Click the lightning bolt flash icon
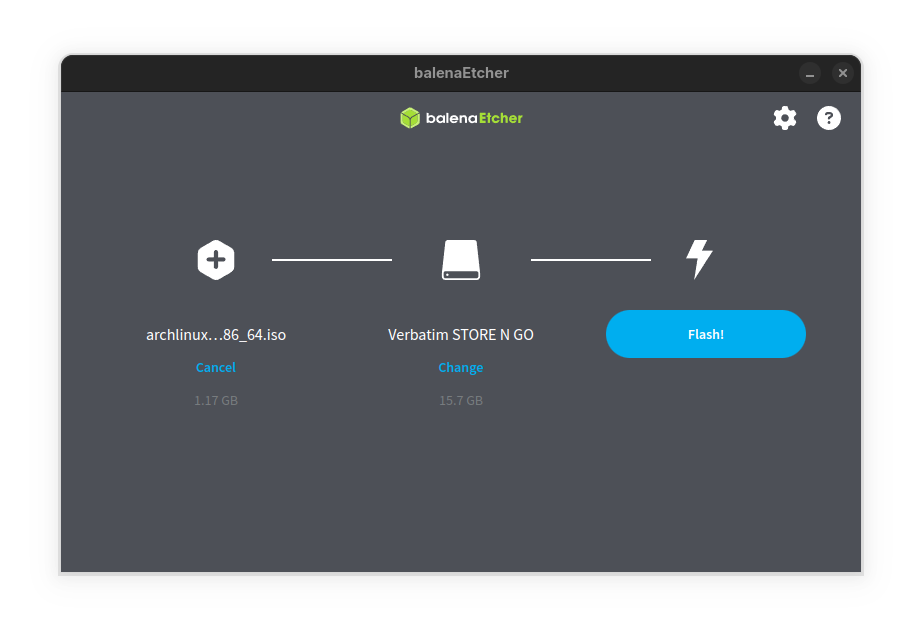The image size is (922, 639). [x=699, y=259]
